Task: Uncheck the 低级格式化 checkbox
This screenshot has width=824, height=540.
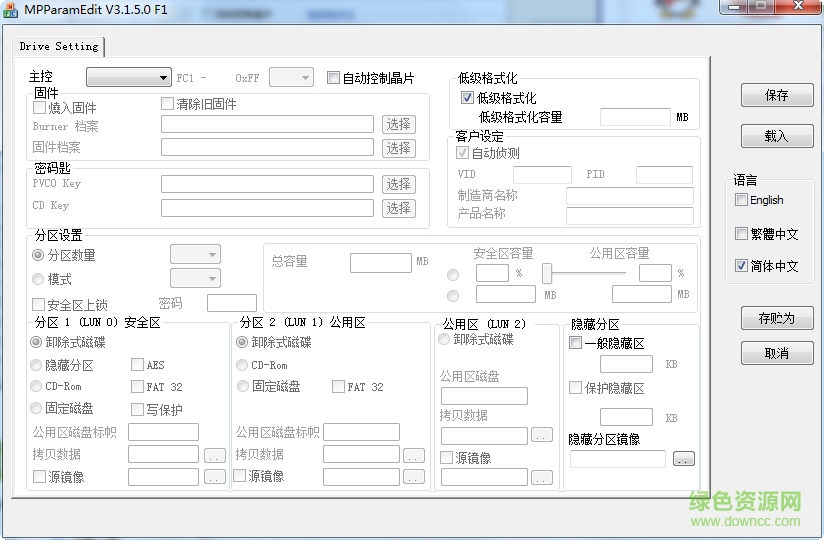Action: coord(467,98)
